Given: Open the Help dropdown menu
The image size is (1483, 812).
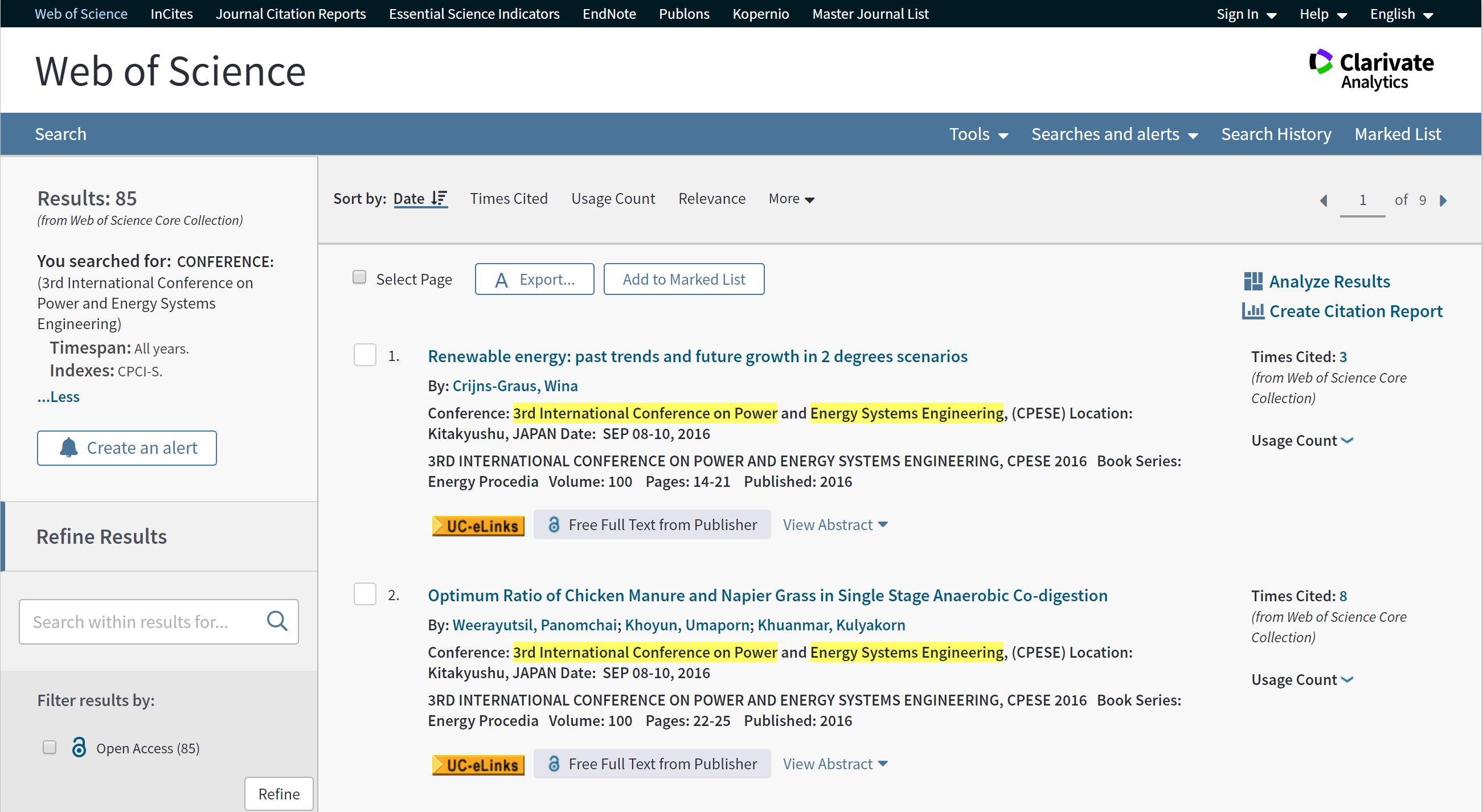Looking at the screenshot, I should coord(1323,14).
